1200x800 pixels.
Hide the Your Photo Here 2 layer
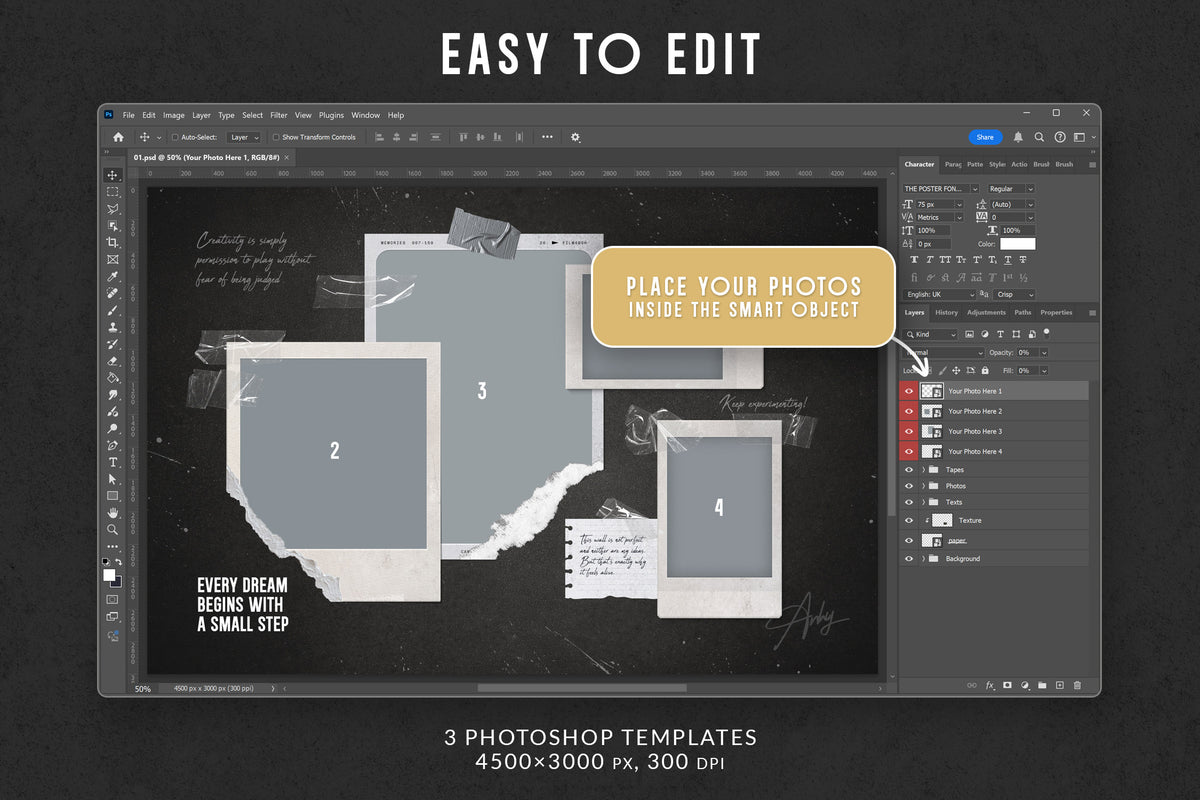click(x=909, y=411)
